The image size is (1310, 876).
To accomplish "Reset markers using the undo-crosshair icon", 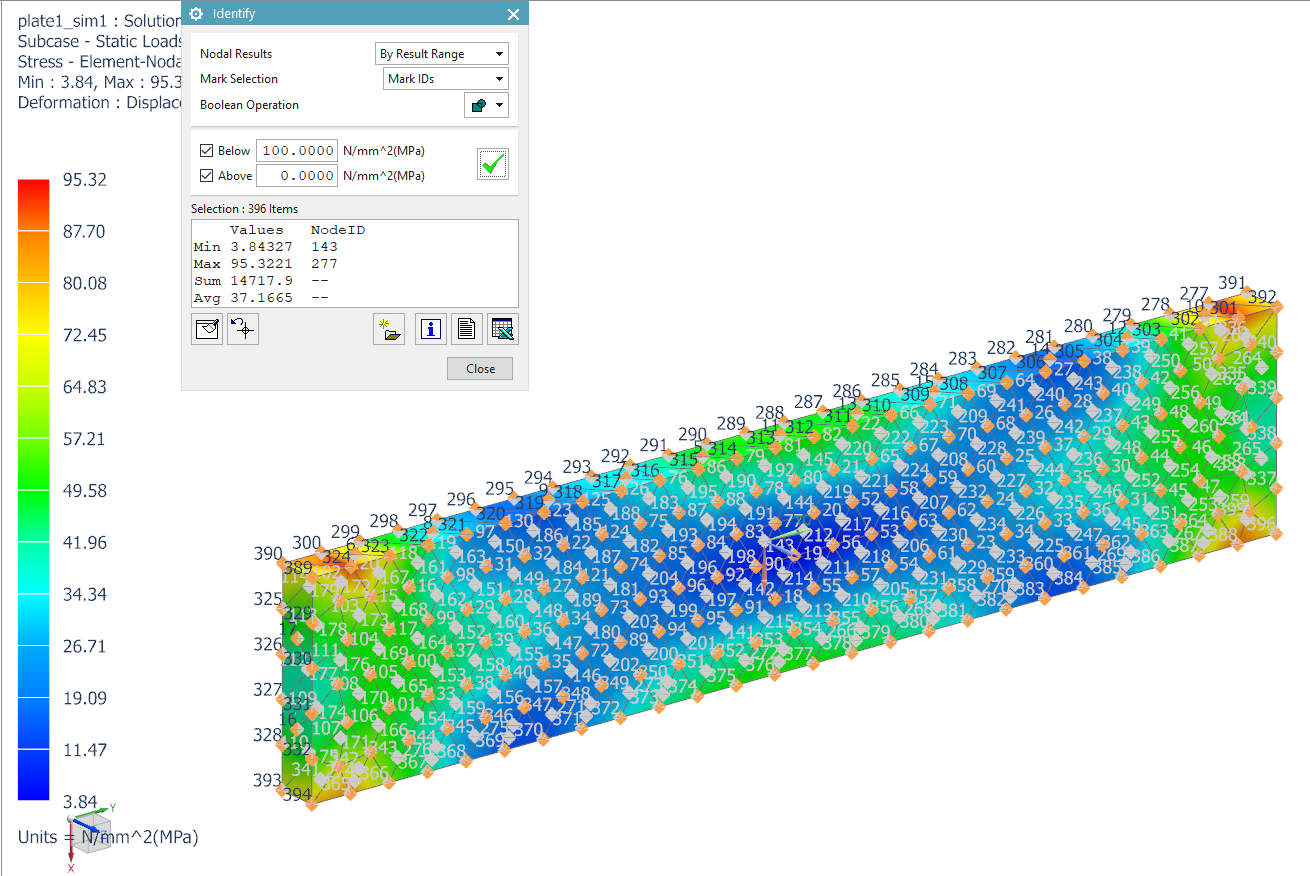I will 242,328.
